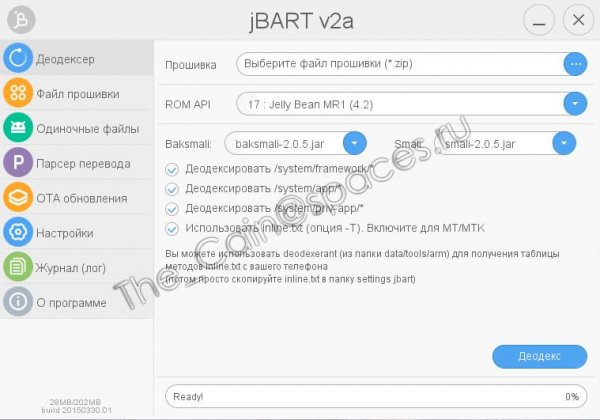The height and width of the screenshot is (420, 600).
Task: Select OTA обновления menu item
Action: pyautogui.click(x=77, y=197)
